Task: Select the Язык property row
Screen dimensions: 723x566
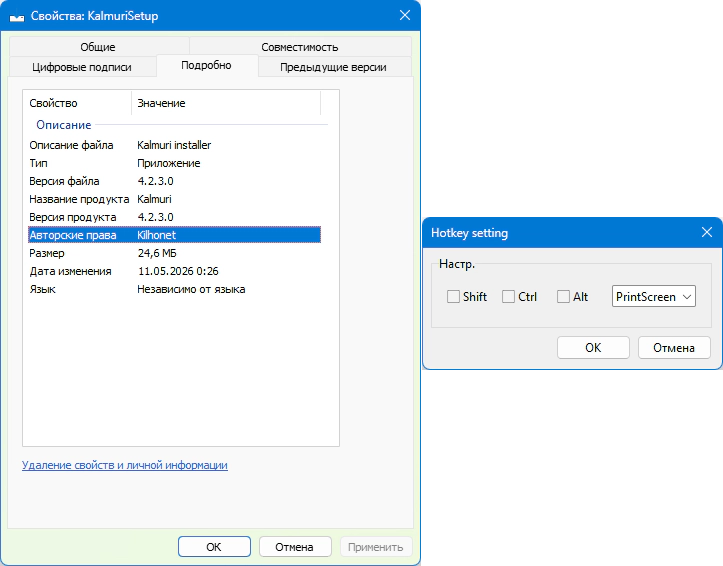Action: click(175, 289)
